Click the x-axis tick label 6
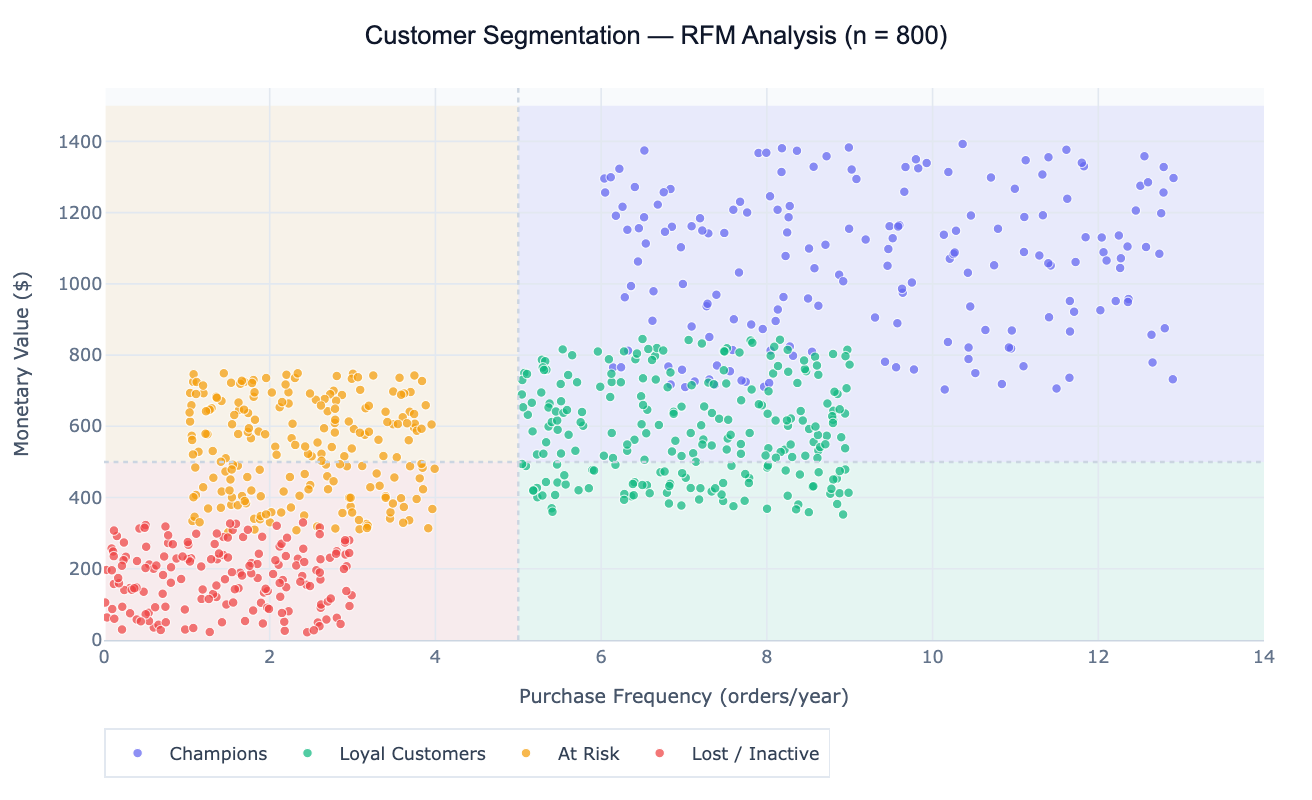The width and height of the screenshot is (1312, 800). tap(601, 657)
